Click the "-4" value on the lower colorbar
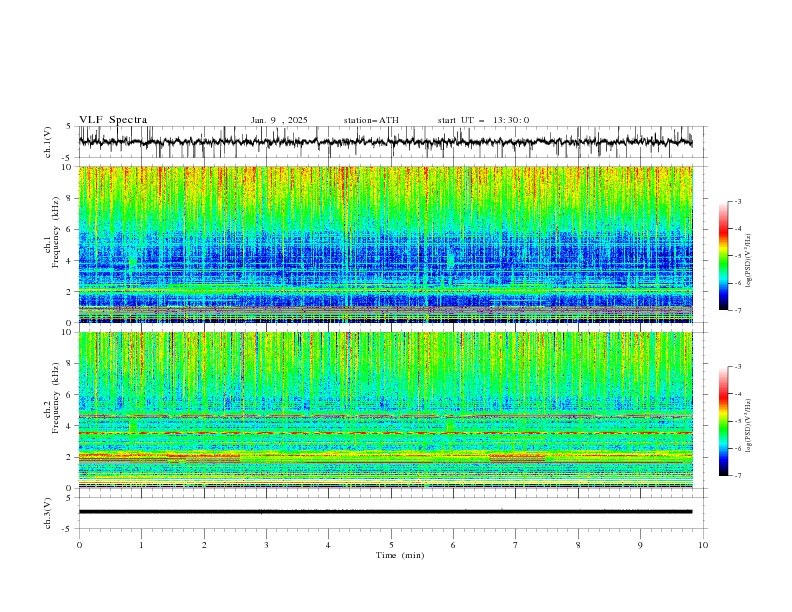 [x=737, y=394]
